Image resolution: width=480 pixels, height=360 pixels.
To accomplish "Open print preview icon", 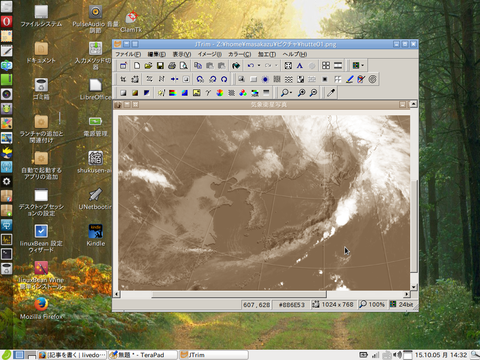I will 184,66.
